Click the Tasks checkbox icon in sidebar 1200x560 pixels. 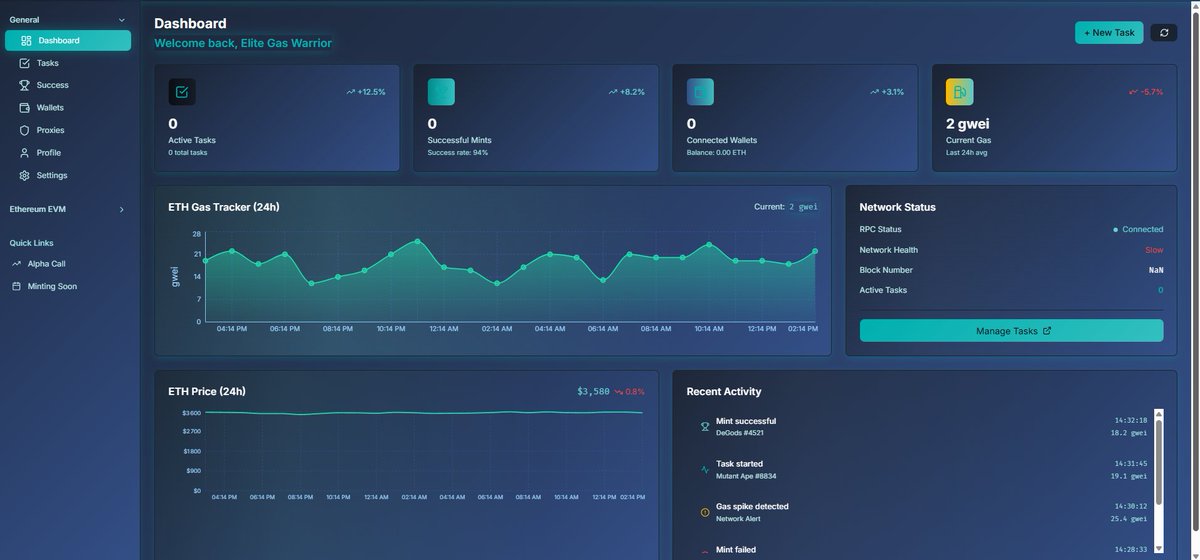pos(26,63)
